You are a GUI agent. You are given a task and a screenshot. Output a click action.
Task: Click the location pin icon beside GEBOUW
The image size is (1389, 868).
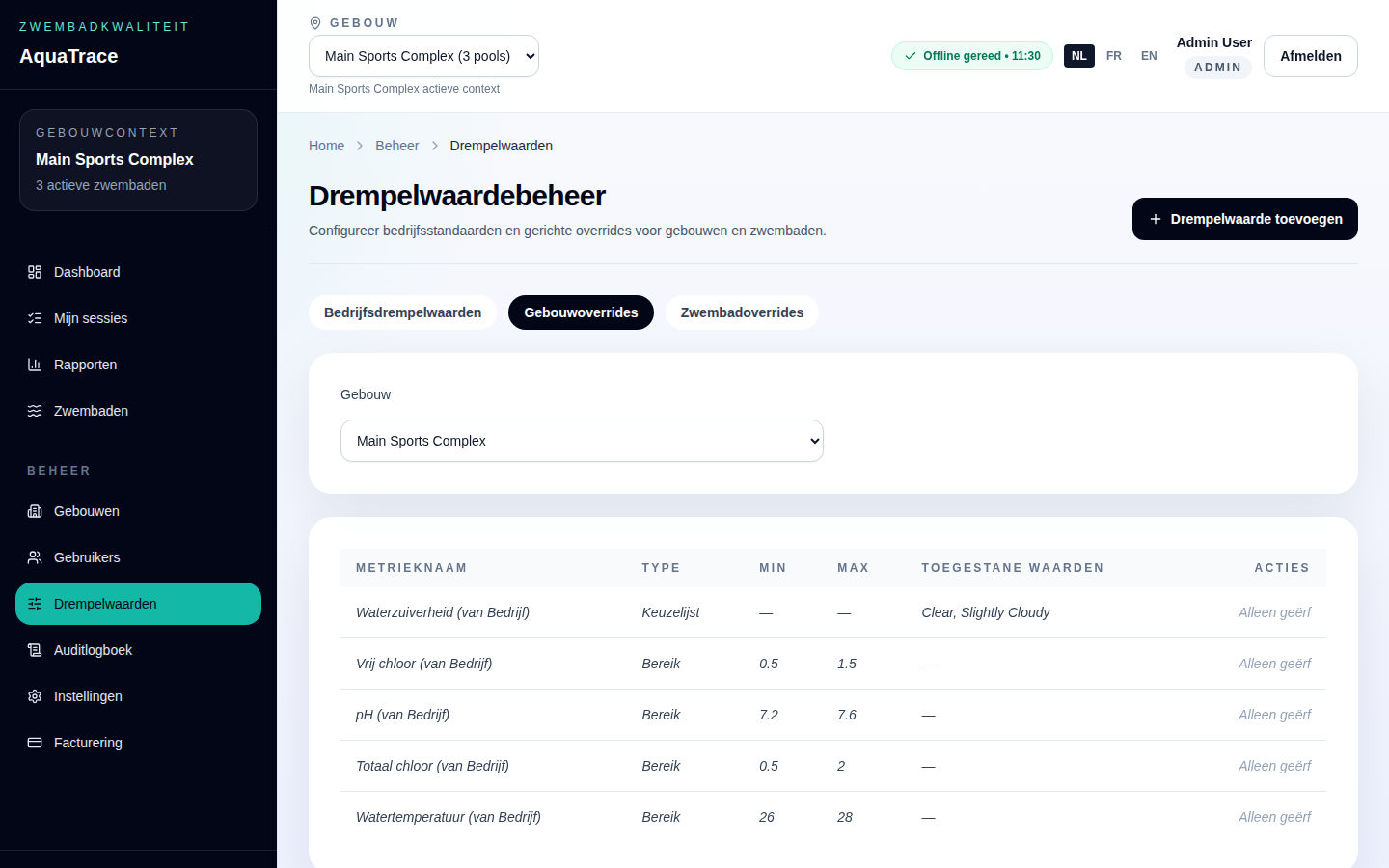[315, 23]
